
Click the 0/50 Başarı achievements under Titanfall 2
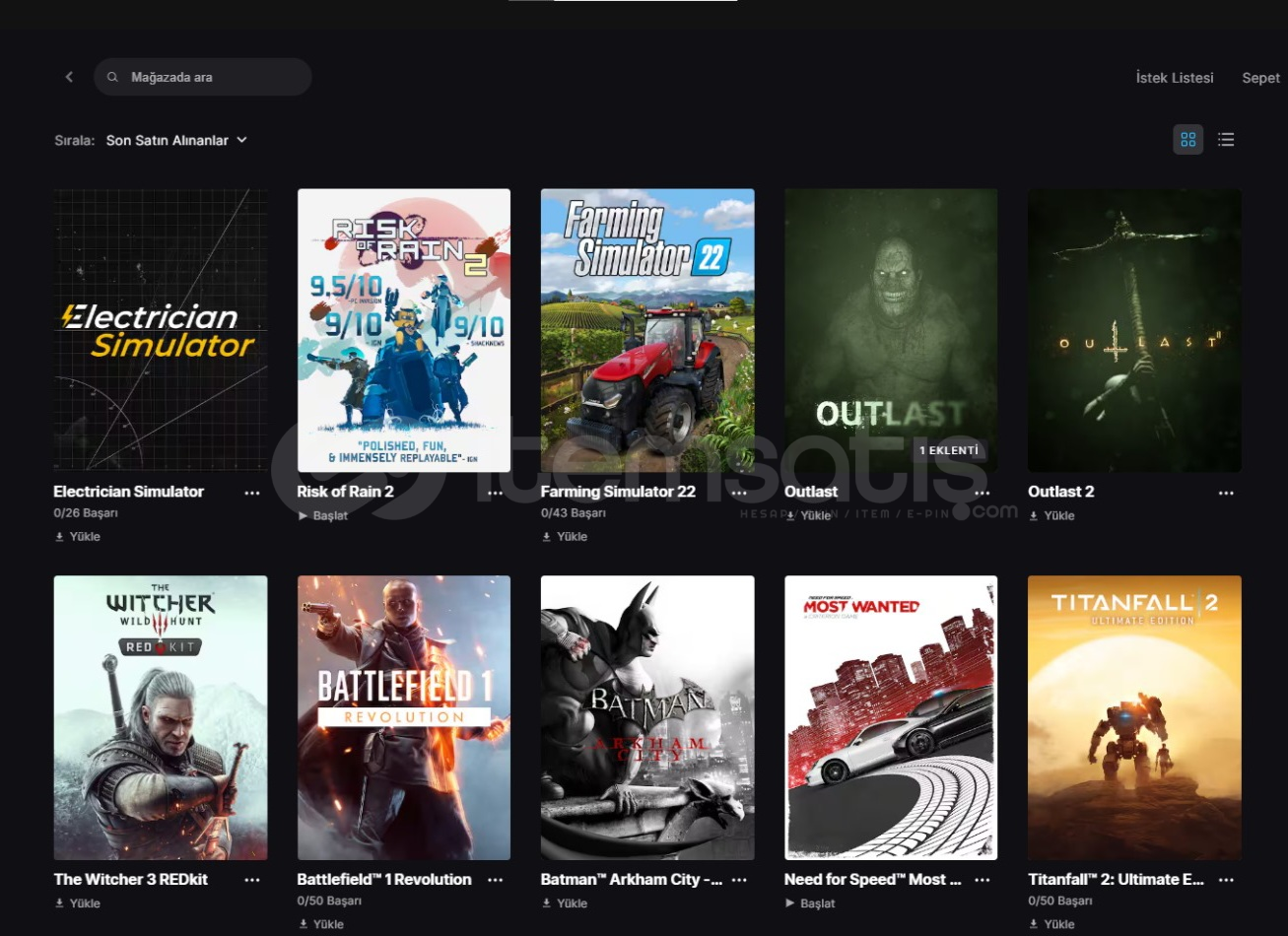point(1060,901)
